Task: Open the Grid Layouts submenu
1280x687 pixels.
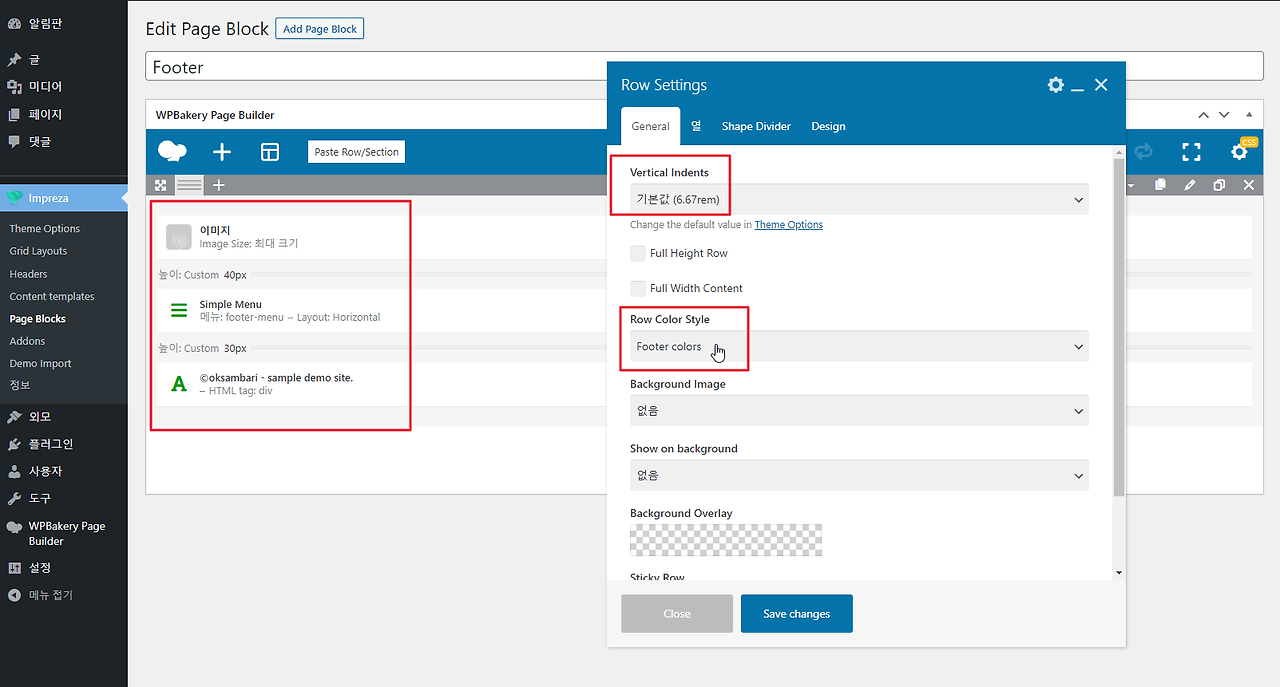Action: tap(38, 251)
